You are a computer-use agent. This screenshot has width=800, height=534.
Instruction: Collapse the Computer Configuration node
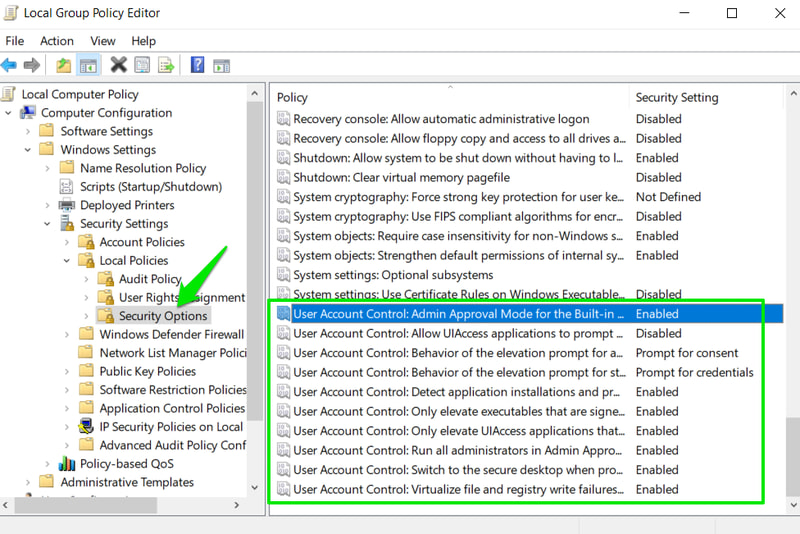(x=8, y=113)
